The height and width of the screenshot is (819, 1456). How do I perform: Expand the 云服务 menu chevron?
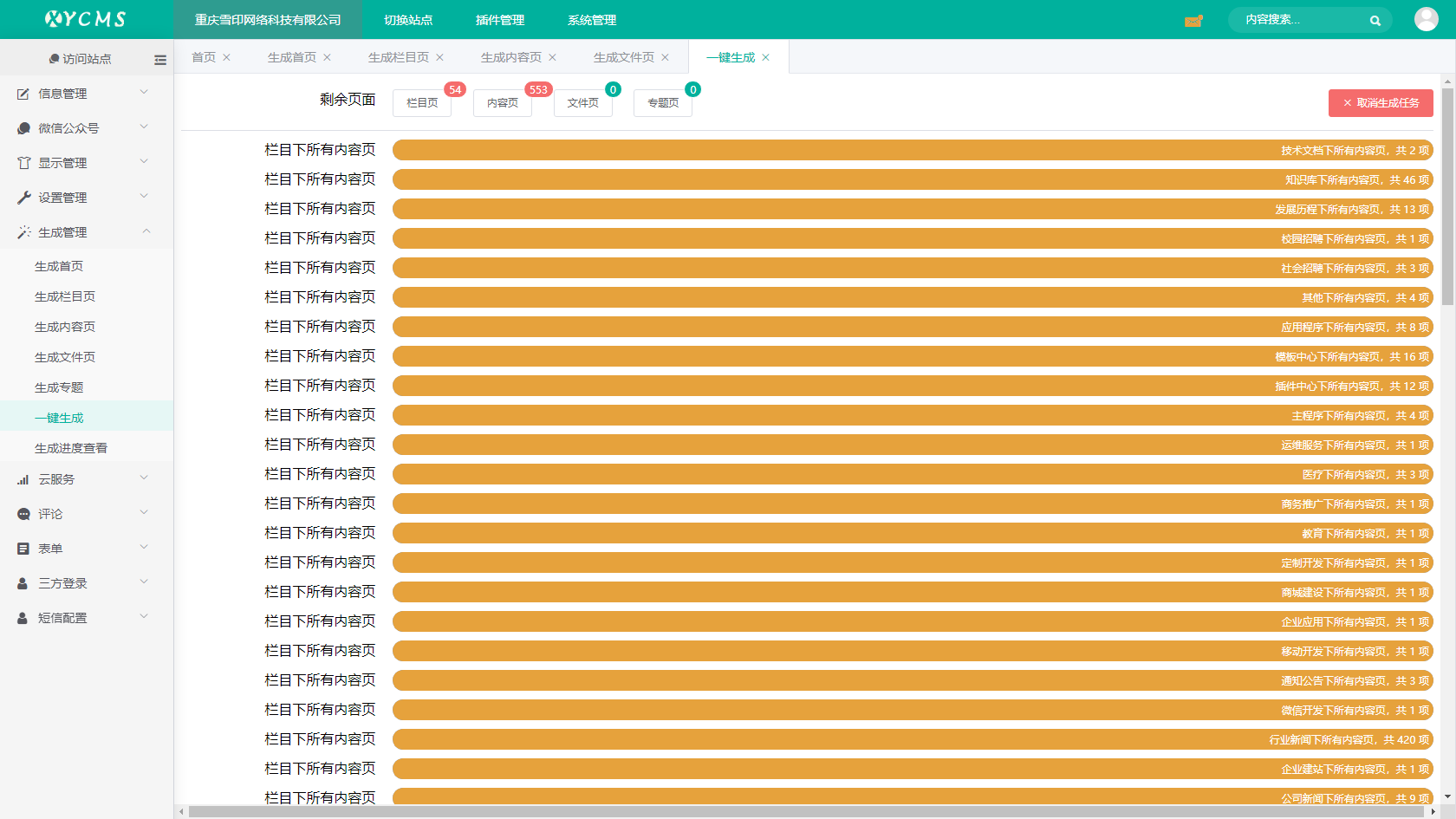[144, 478]
